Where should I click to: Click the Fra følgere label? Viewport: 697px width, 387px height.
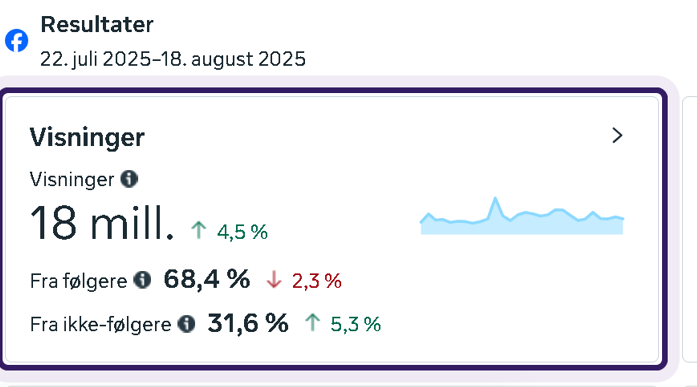pyautogui.click(x=79, y=281)
